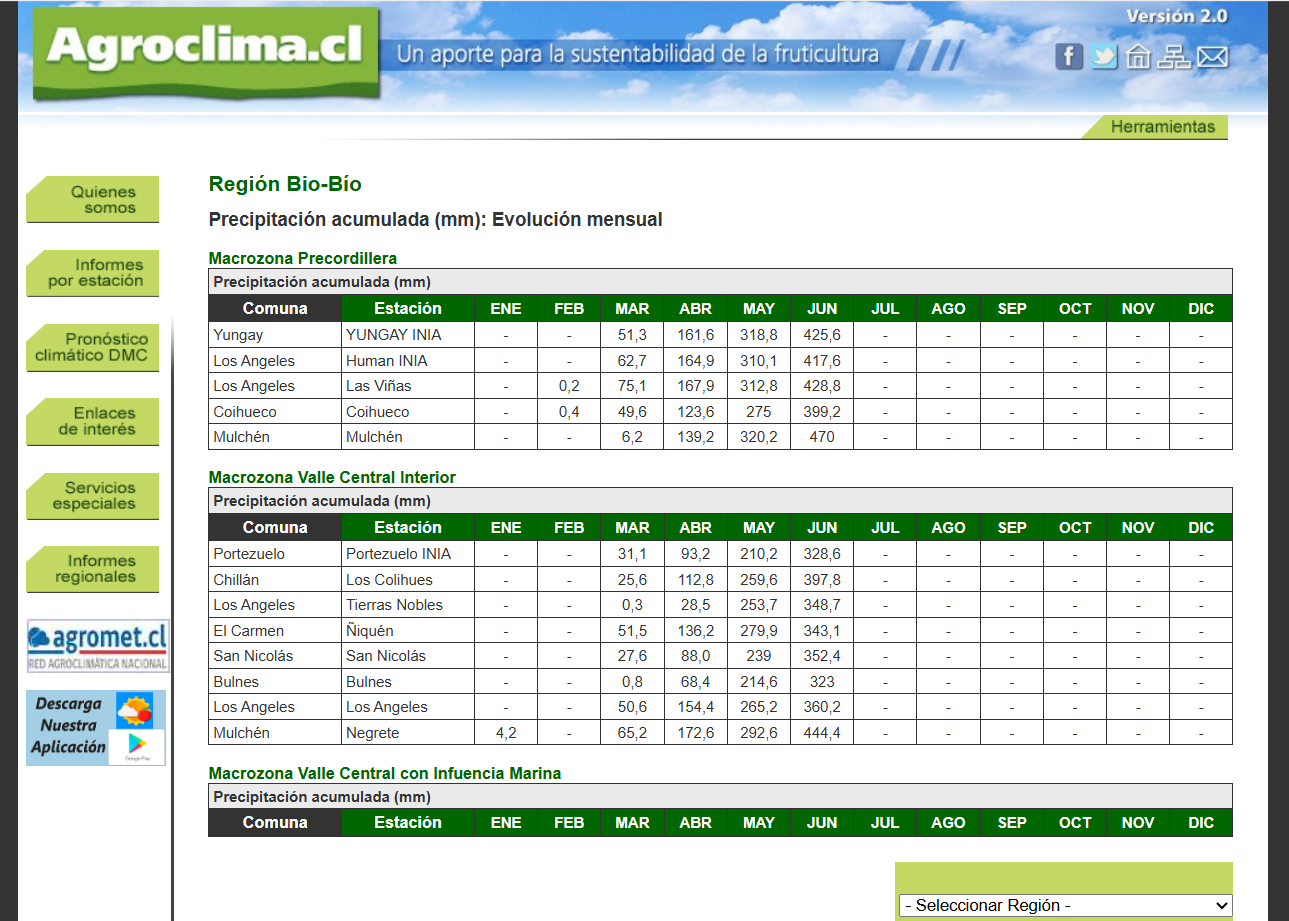Click the Tierras Nobles station cell
Image resolution: width=1289 pixels, height=921 pixels.
(408, 605)
